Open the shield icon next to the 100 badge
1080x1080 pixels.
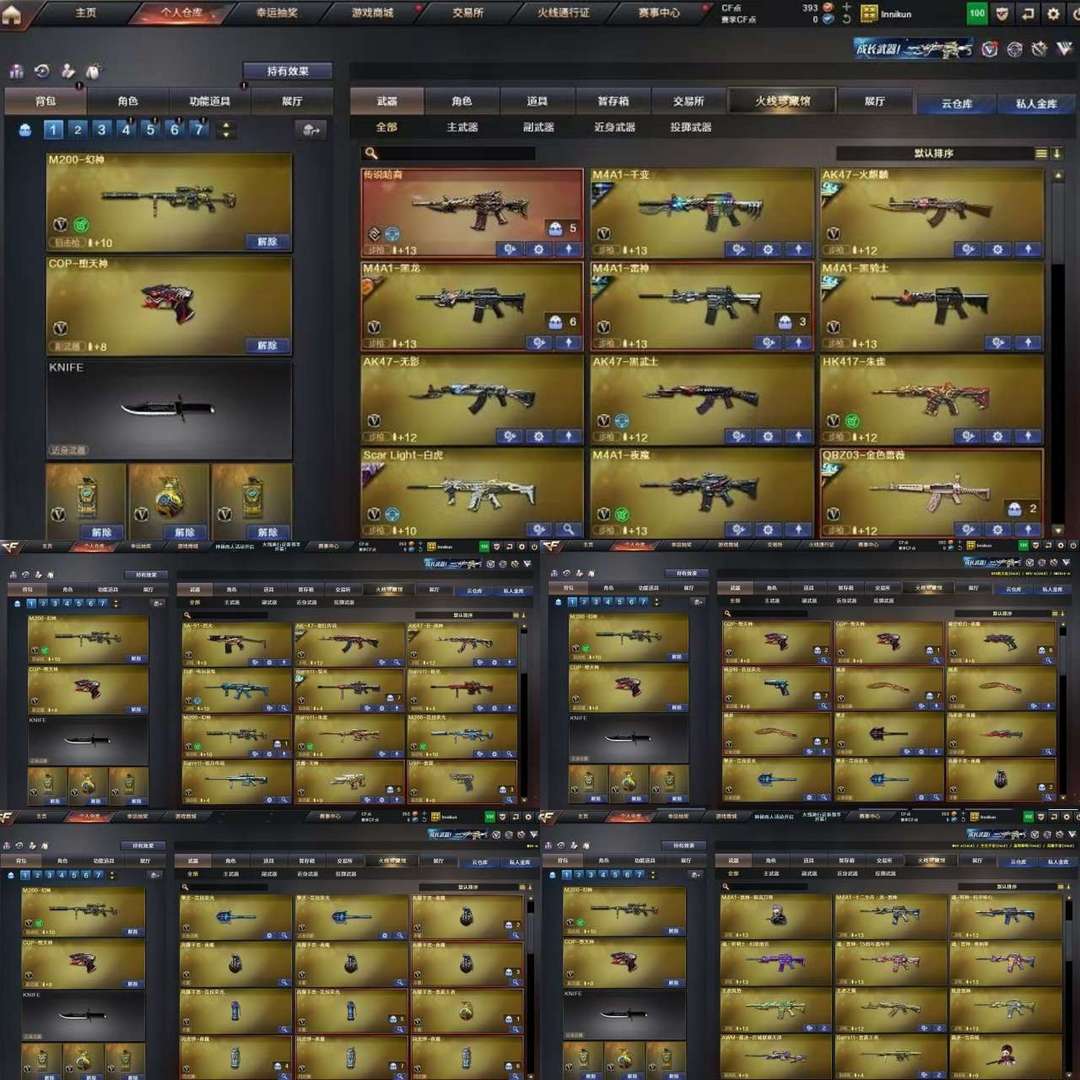[x=1002, y=13]
